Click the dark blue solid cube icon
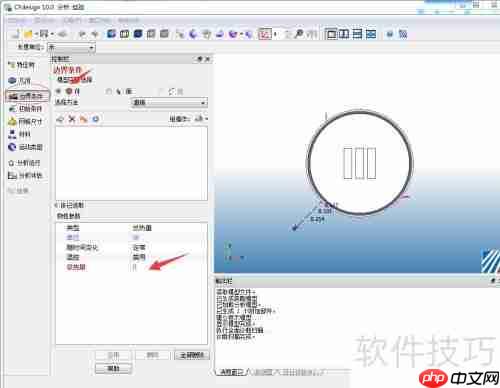 point(138,34)
